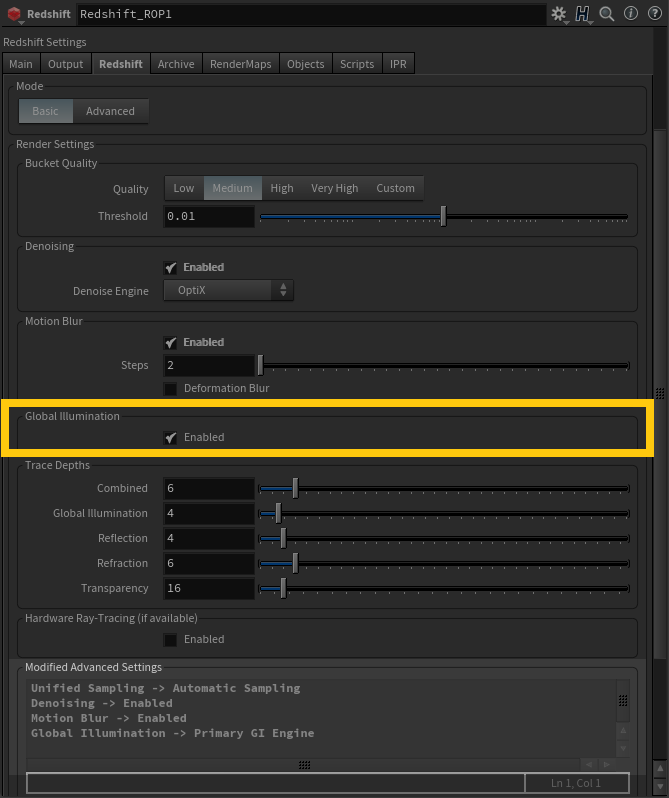The image size is (669, 798).
Task: Open the node info icon
Action: coord(631,14)
